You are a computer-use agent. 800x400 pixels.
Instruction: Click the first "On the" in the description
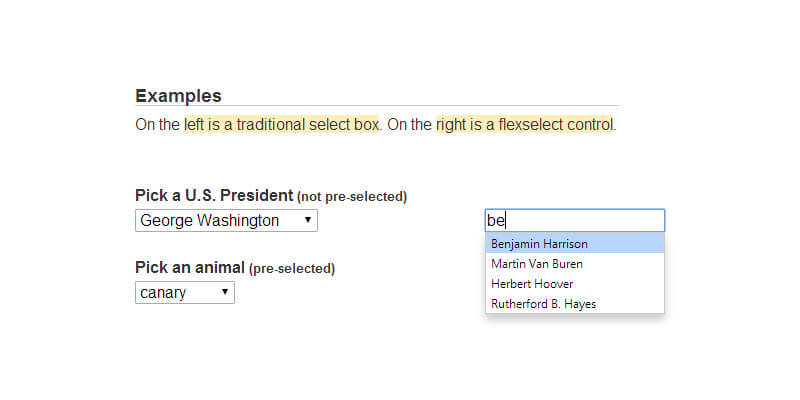coord(157,125)
